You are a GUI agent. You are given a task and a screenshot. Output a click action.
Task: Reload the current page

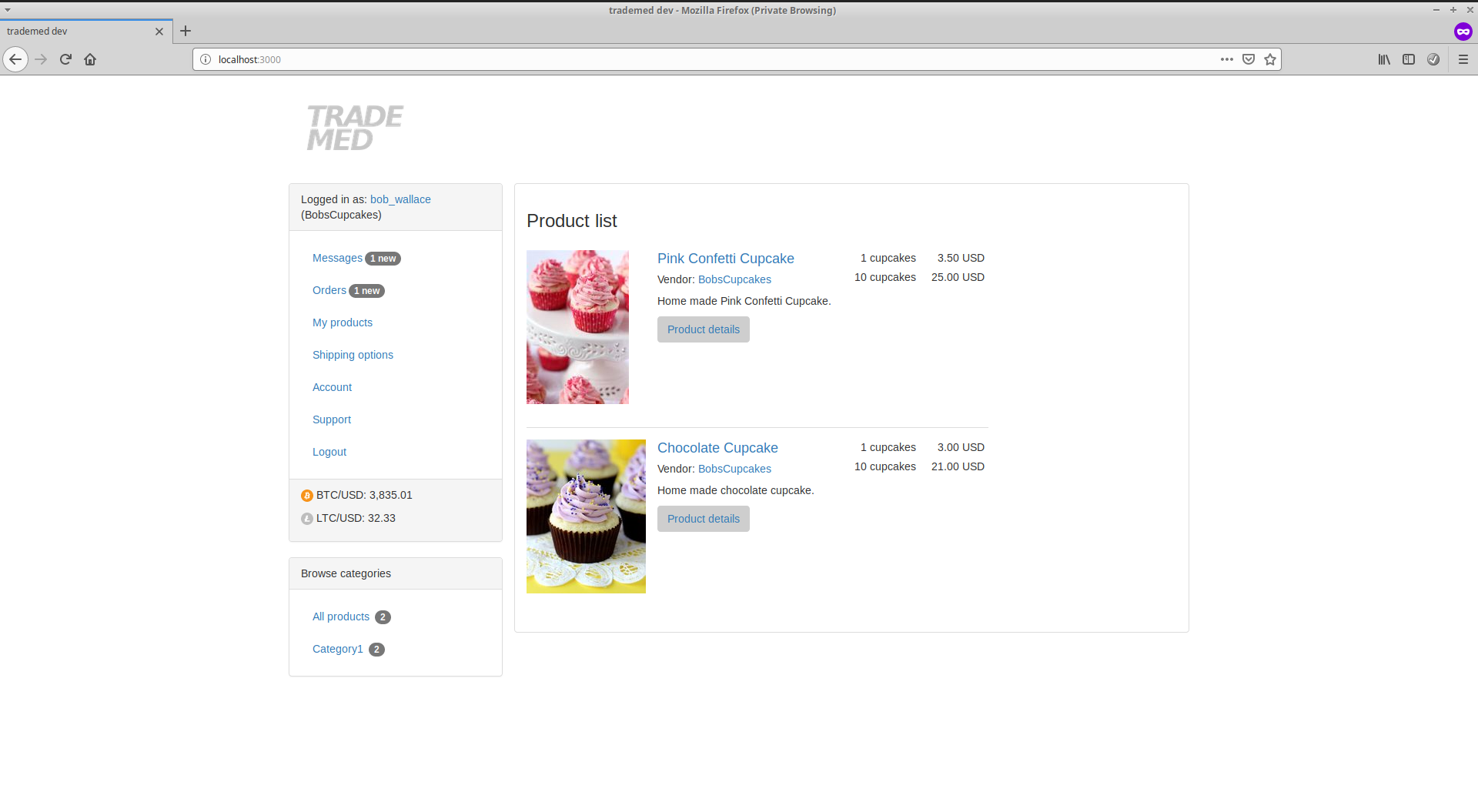tap(65, 59)
